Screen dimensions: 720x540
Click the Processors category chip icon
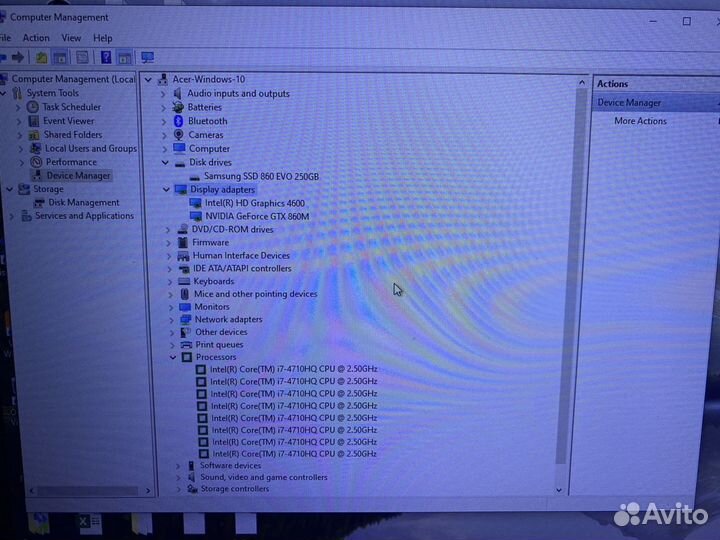tap(186, 357)
